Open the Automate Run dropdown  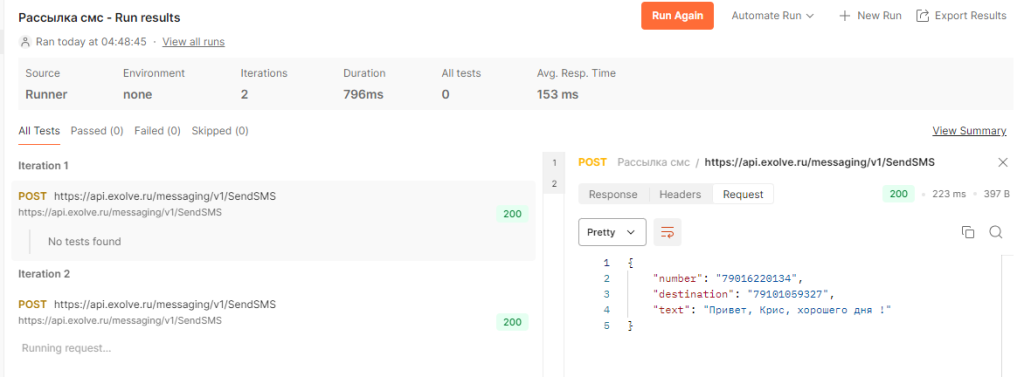point(773,16)
